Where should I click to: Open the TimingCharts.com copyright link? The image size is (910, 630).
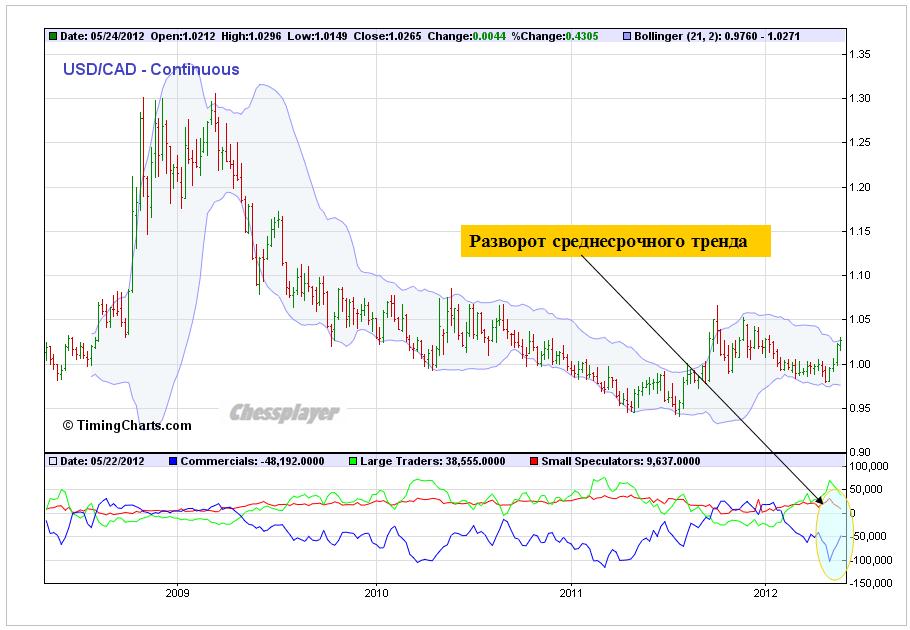(x=126, y=425)
